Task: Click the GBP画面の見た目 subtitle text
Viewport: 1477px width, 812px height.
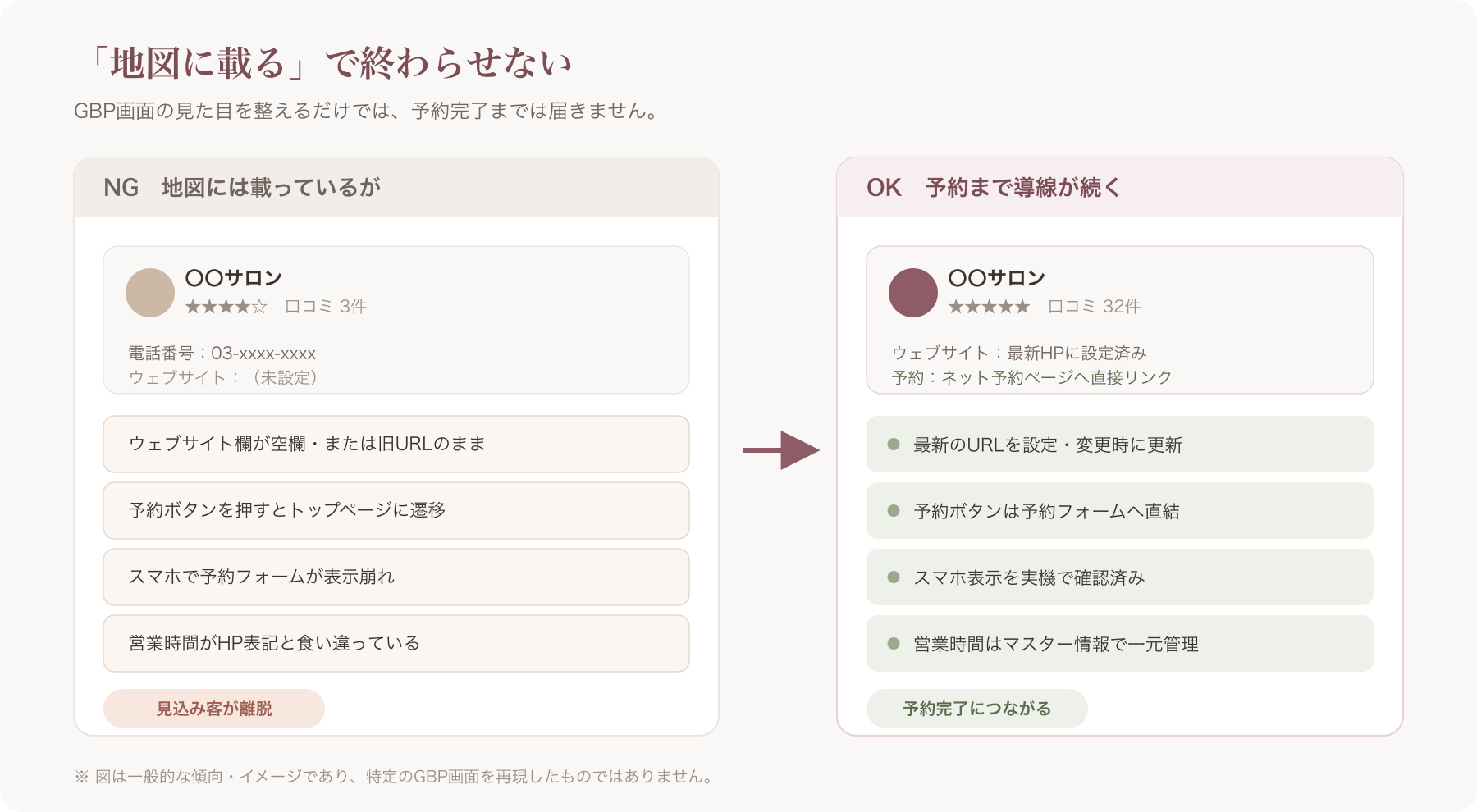Action: [x=368, y=111]
